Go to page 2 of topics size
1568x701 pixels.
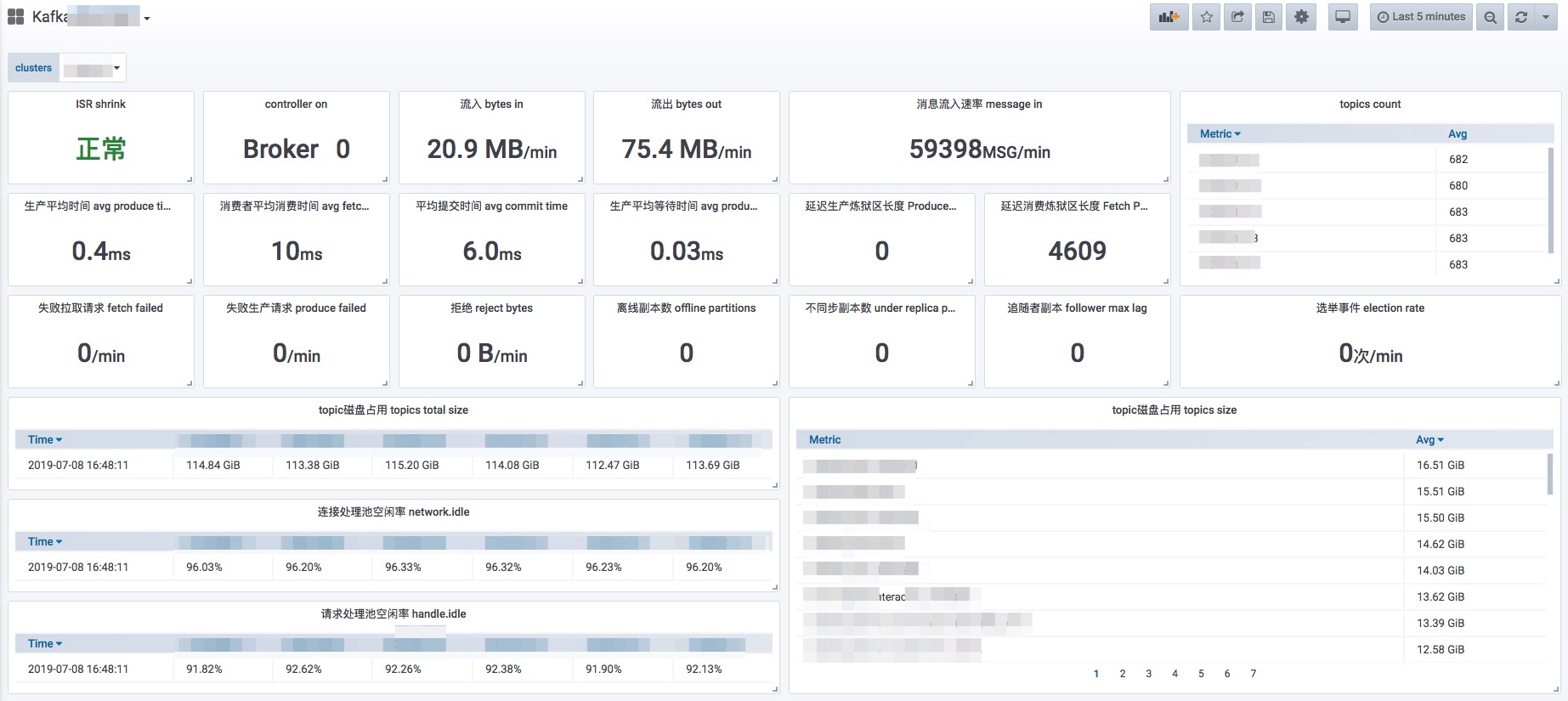[x=1123, y=674]
